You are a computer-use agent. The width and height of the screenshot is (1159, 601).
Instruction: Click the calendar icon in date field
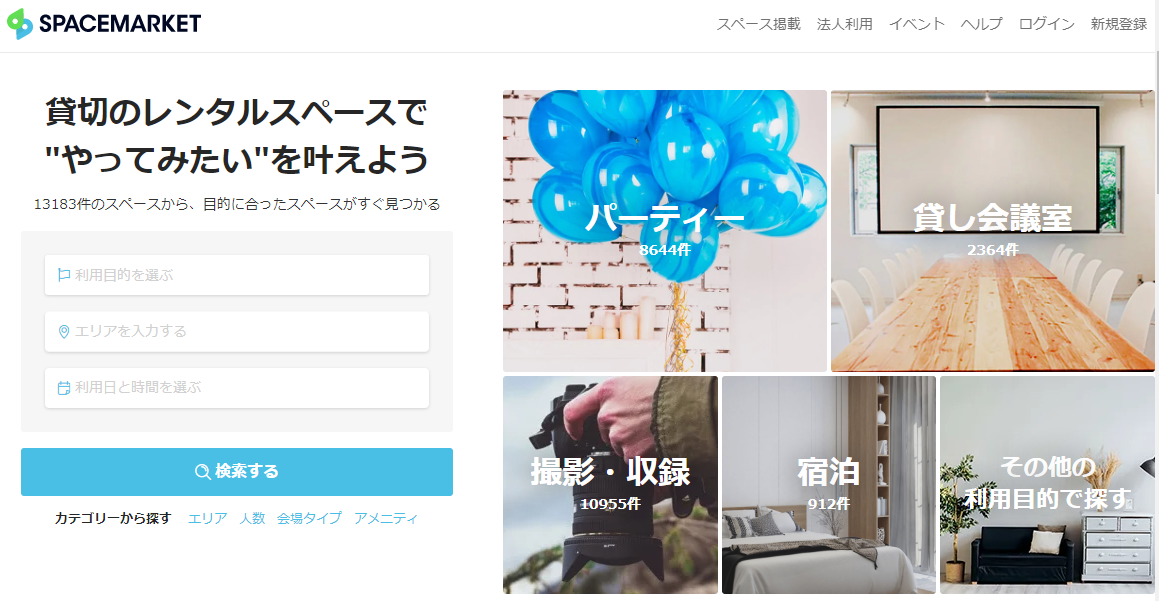coord(64,388)
